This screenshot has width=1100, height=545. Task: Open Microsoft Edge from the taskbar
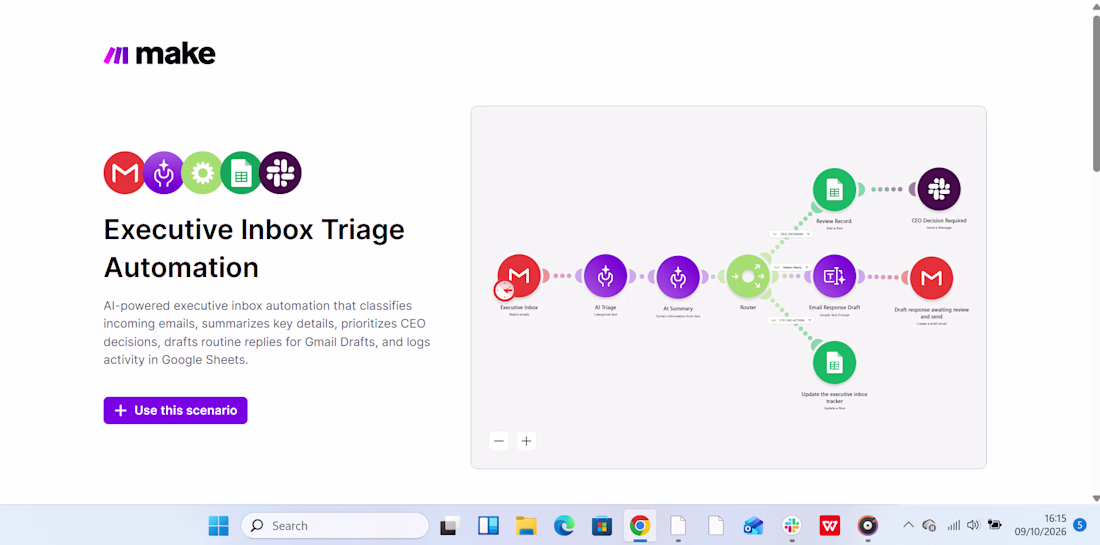(564, 525)
